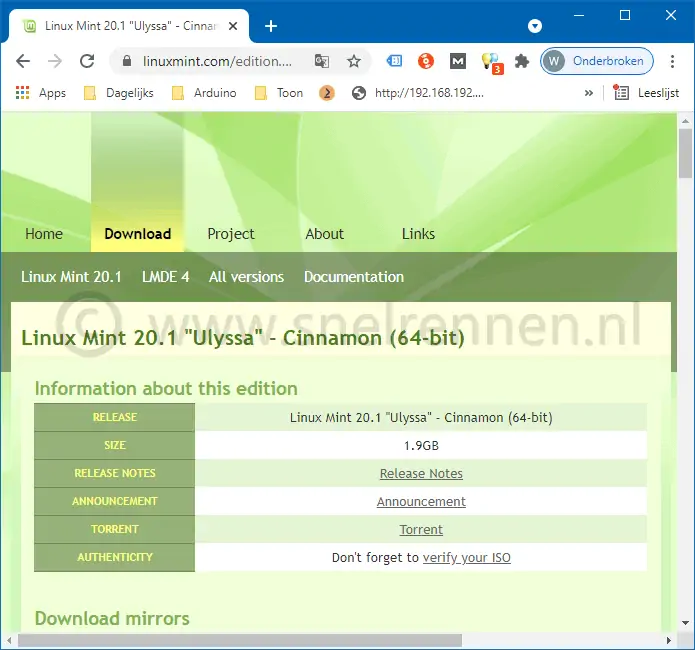
Task: Click the horizontal scrollbar right arrow
Action: pyautogui.click(x=669, y=640)
